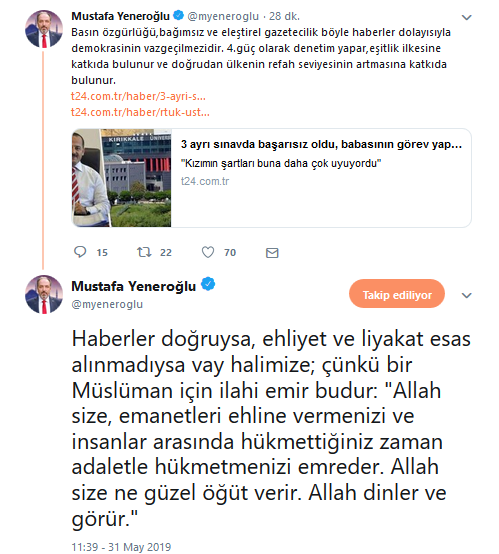Open the t24.com.tr/haber/3-ayri-s... link

tap(138, 96)
